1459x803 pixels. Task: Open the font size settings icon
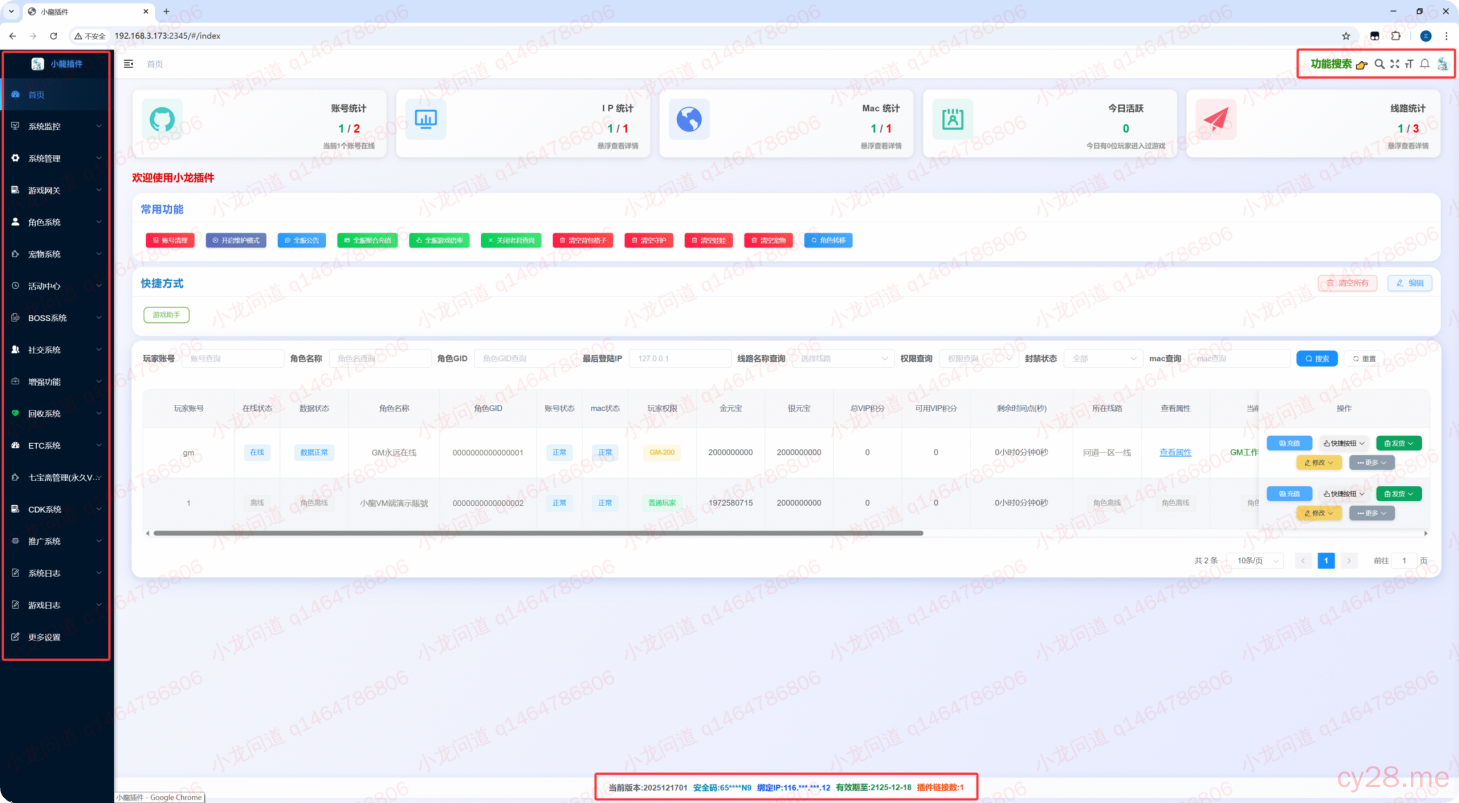1409,64
